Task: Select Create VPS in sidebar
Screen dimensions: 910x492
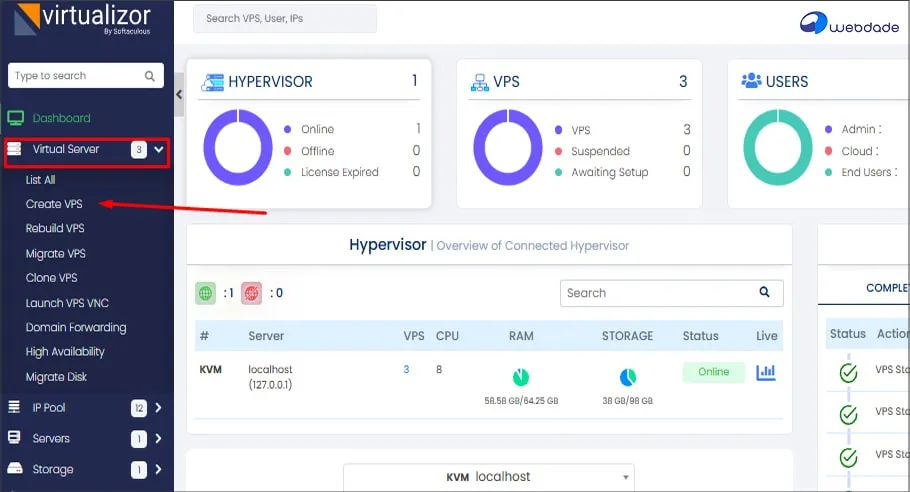Action: [54, 204]
